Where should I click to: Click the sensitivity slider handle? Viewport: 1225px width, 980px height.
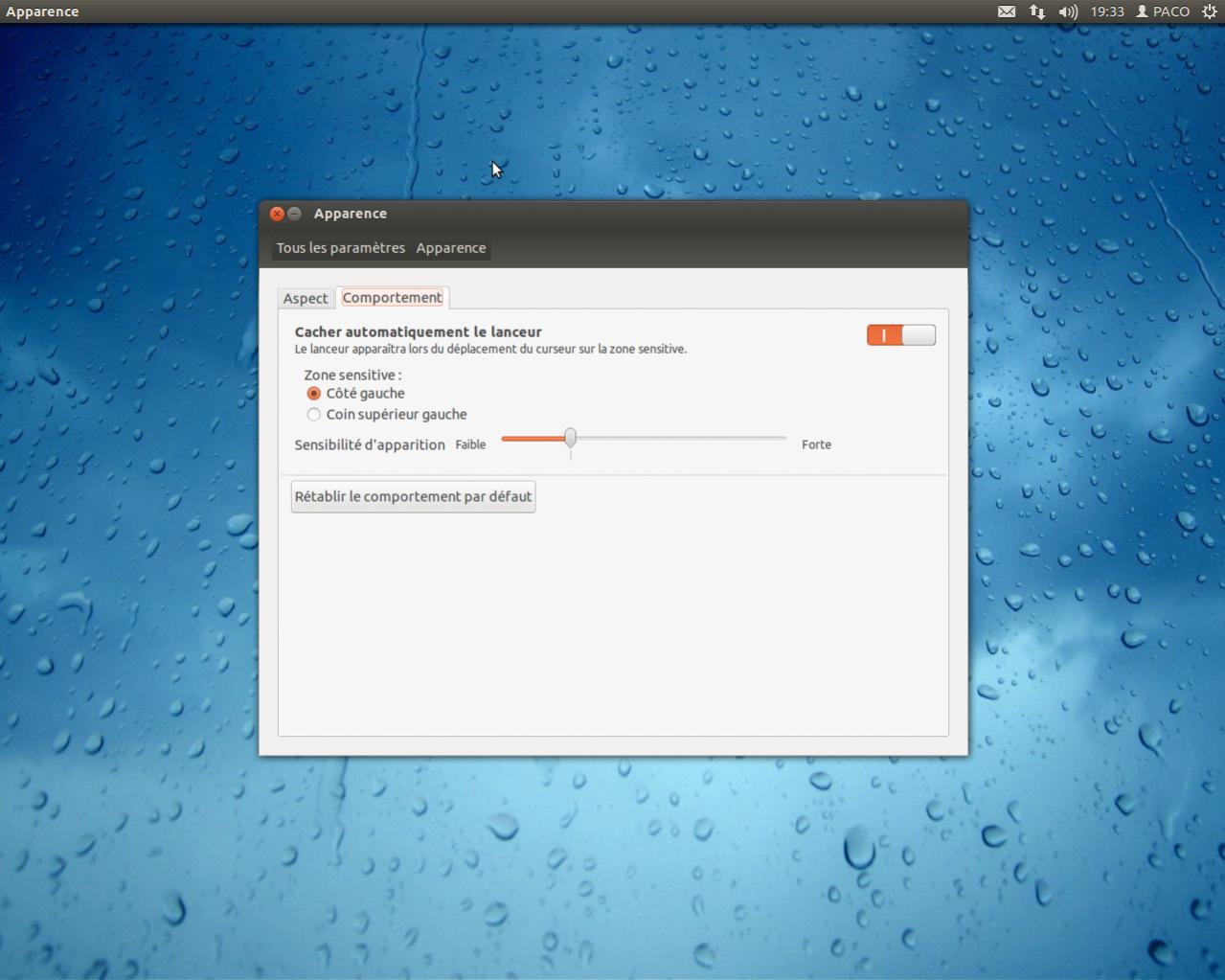point(570,438)
